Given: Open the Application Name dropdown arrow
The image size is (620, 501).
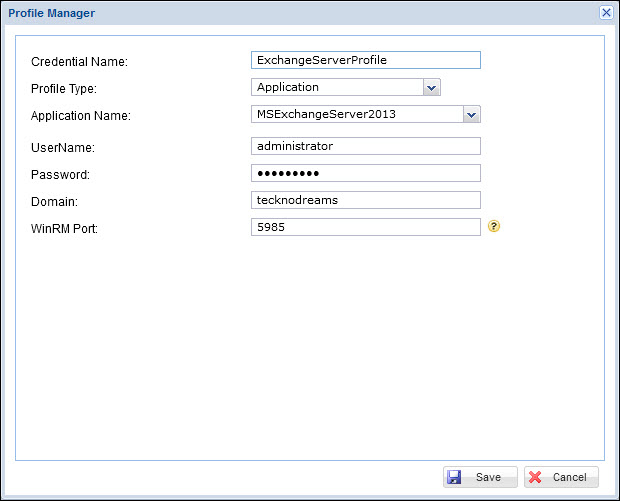Looking at the screenshot, I should (472, 115).
